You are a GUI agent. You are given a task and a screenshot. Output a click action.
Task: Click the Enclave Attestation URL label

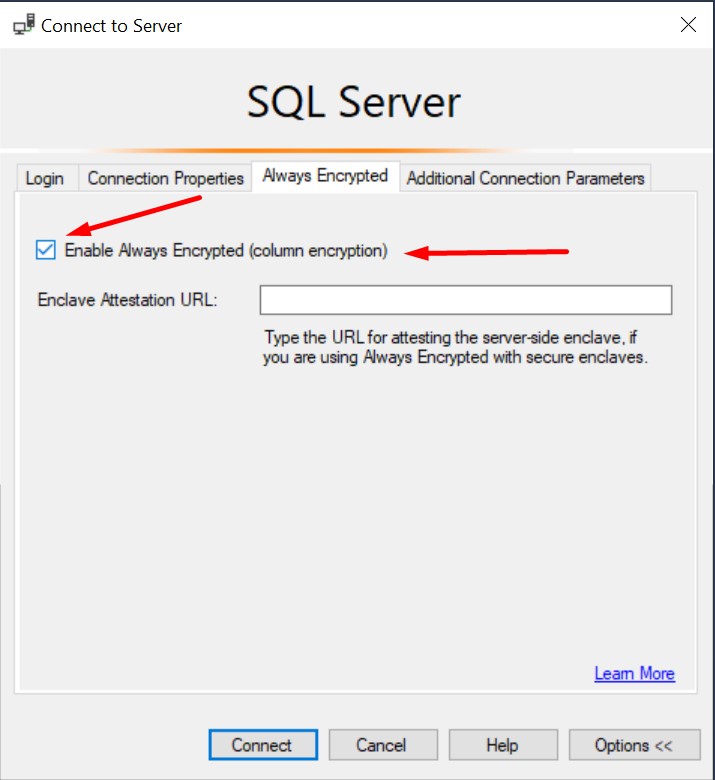[128, 300]
